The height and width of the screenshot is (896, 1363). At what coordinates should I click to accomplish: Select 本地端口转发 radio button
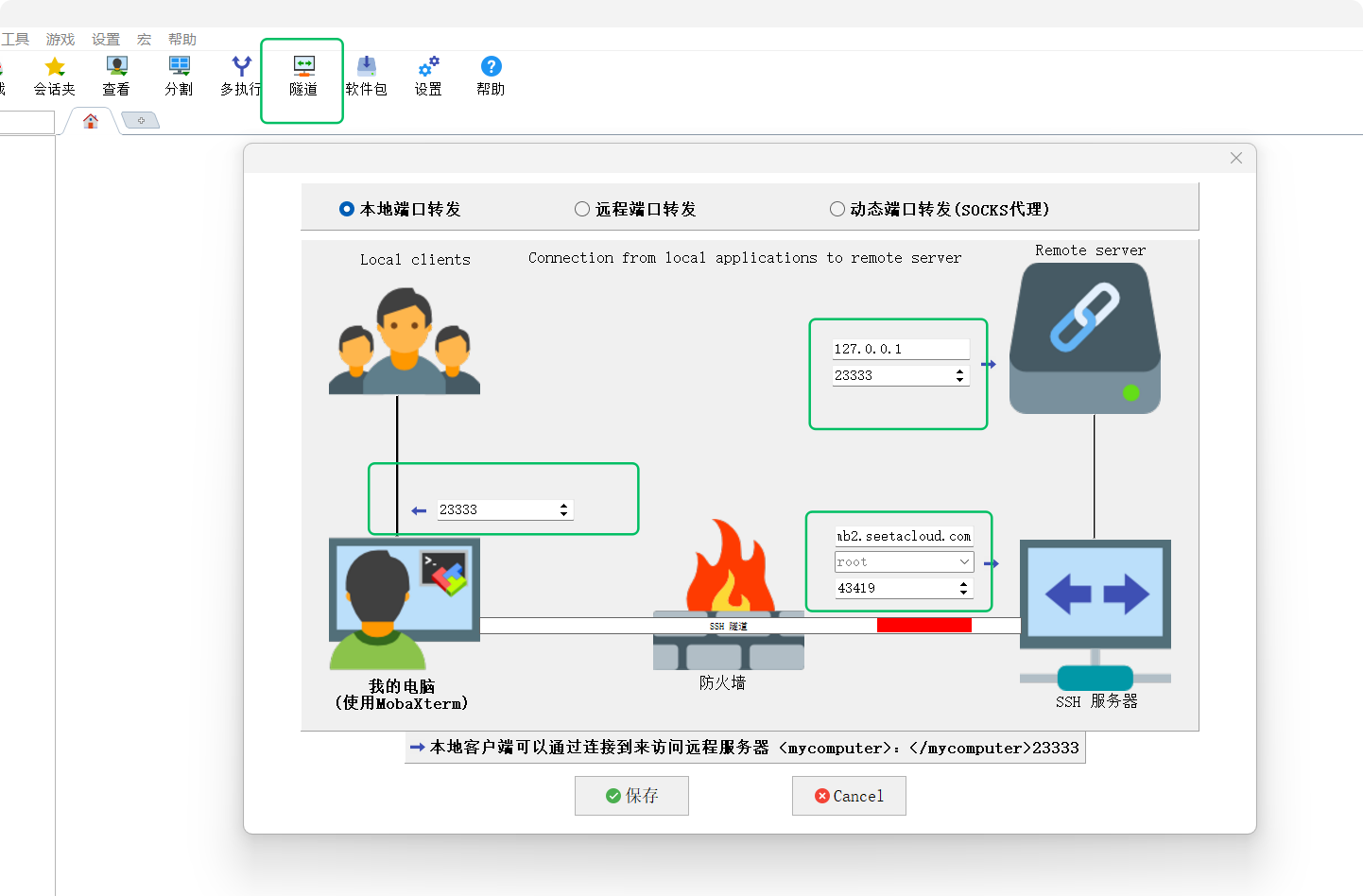347,209
